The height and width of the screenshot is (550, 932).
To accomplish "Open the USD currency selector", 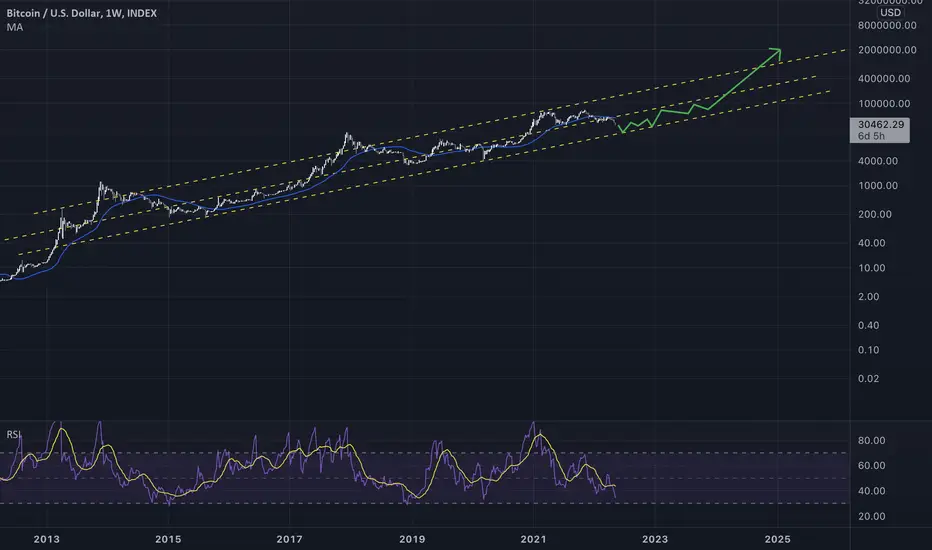I will [x=890, y=12].
